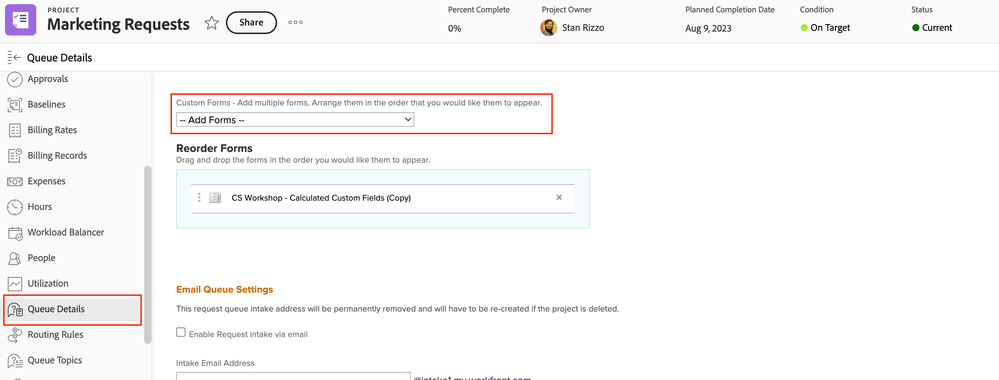Remove the CS Workshop form with X
This screenshot has height=380, width=999.
point(559,198)
